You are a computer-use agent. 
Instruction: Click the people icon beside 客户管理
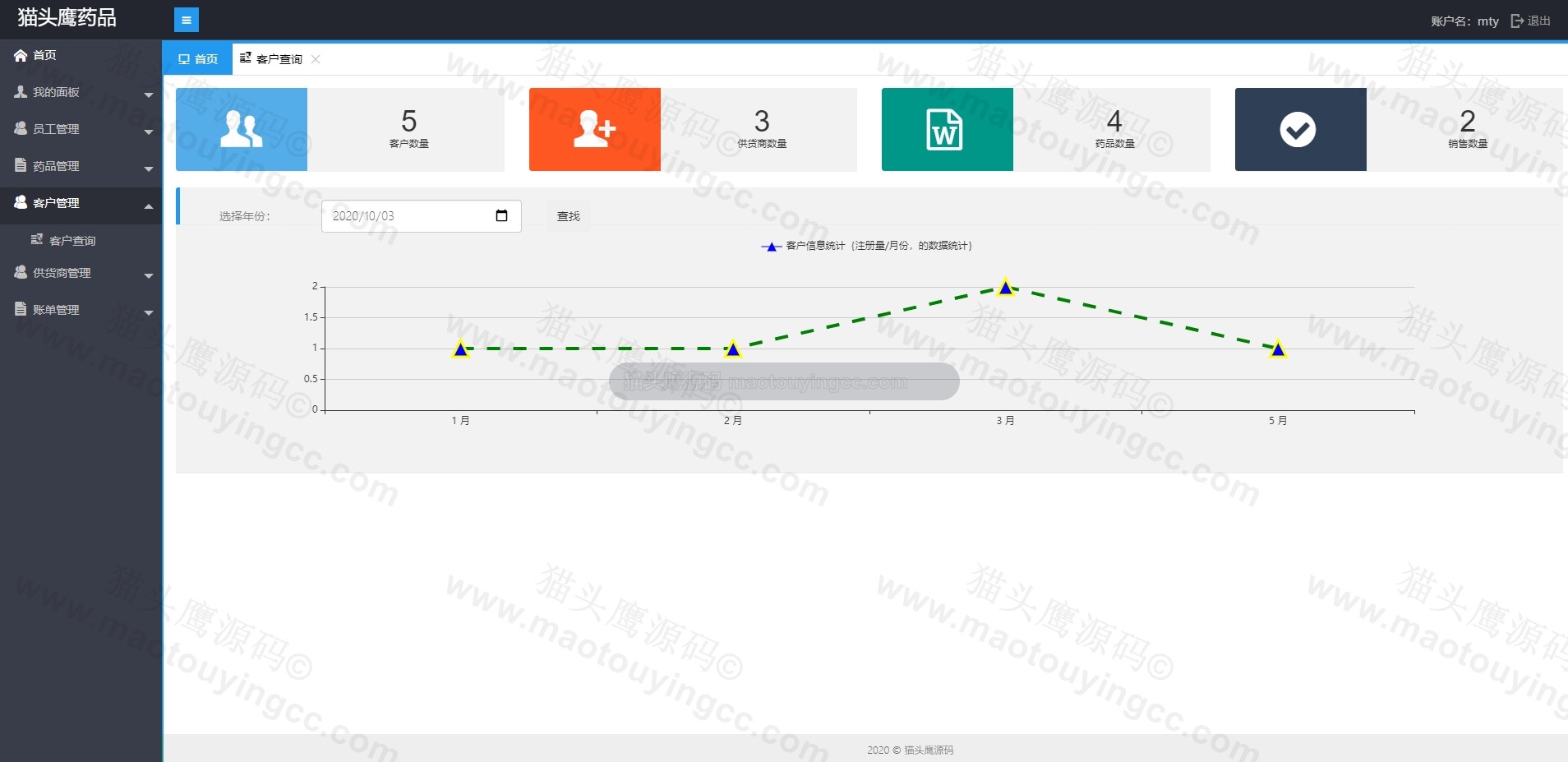click(x=21, y=202)
